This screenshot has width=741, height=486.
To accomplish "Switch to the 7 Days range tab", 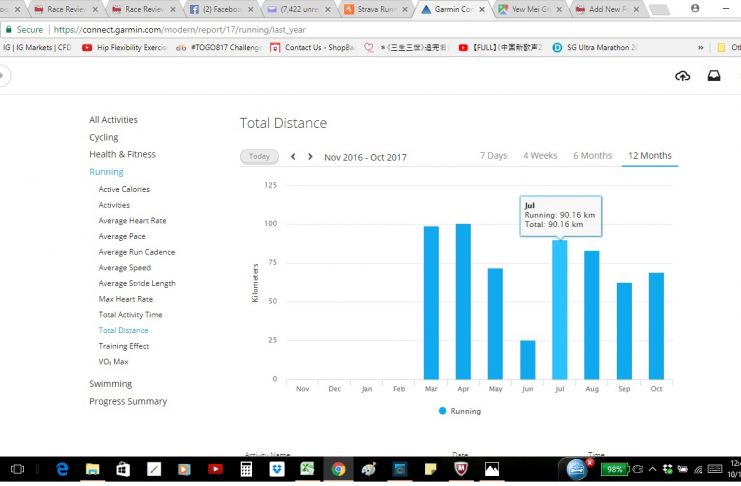I will coord(493,156).
